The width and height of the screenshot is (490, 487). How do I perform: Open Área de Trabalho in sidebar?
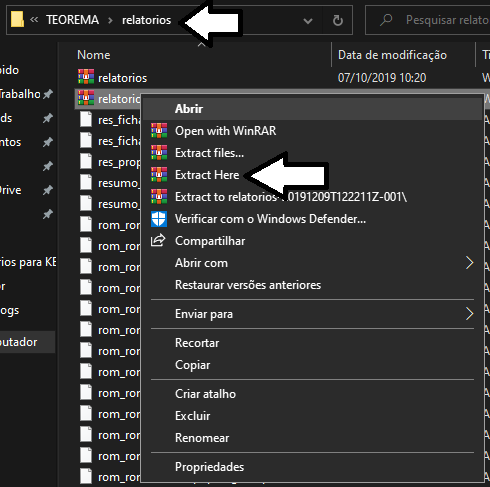(20, 94)
